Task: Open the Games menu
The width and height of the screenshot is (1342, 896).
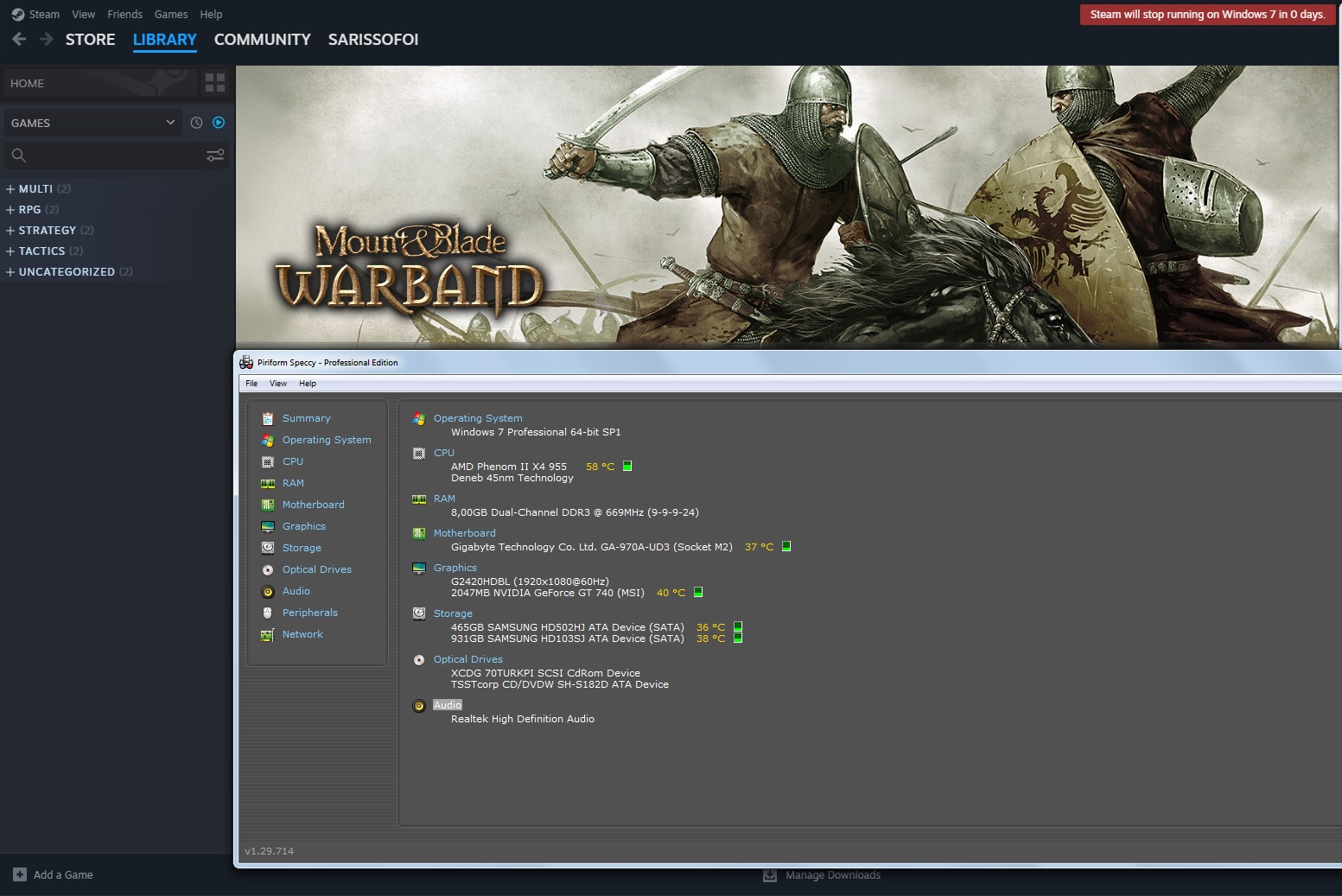Action: (x=171, y=15)
